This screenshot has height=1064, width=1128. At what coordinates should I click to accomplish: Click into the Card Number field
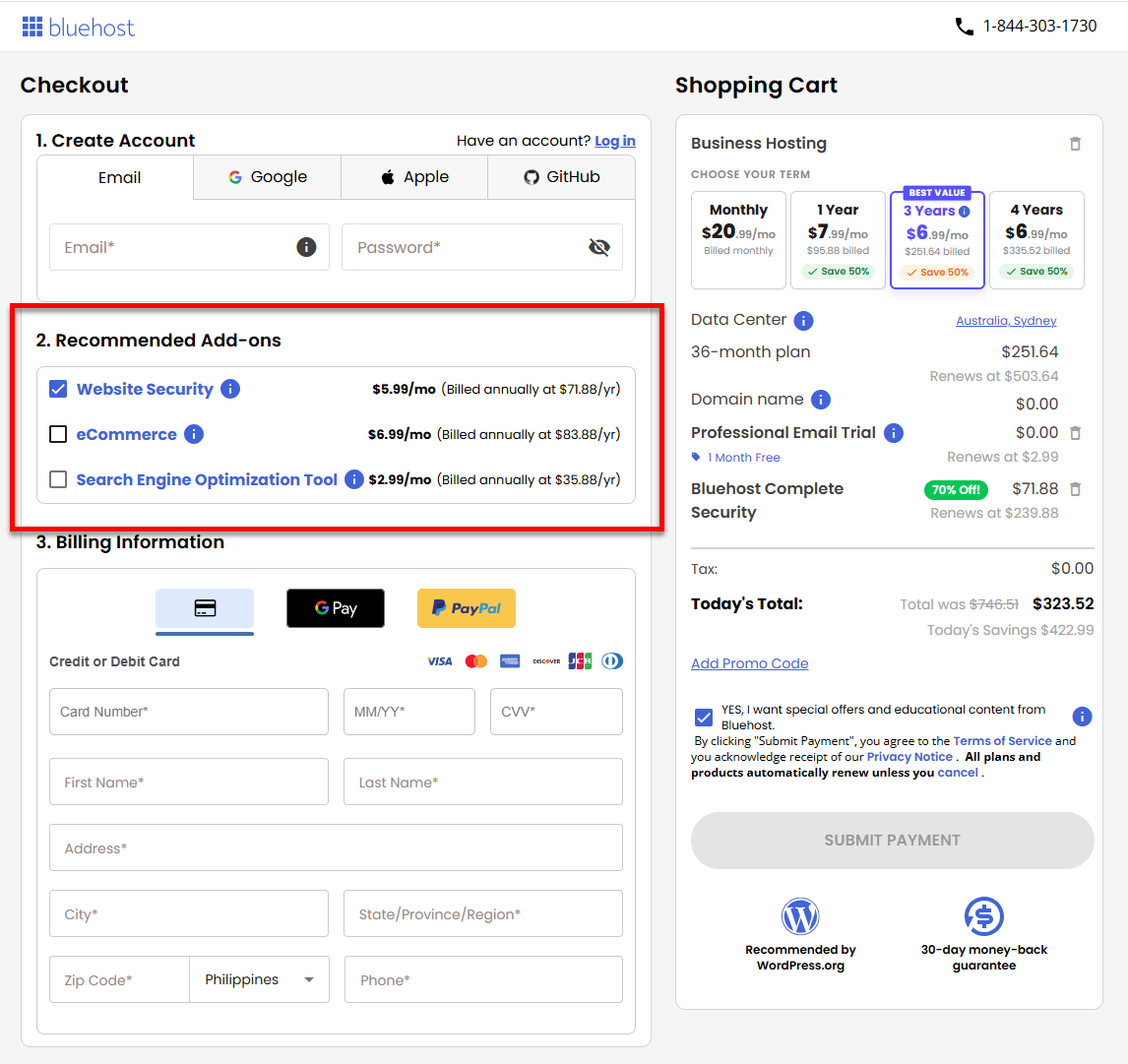[x=189, y=712]
